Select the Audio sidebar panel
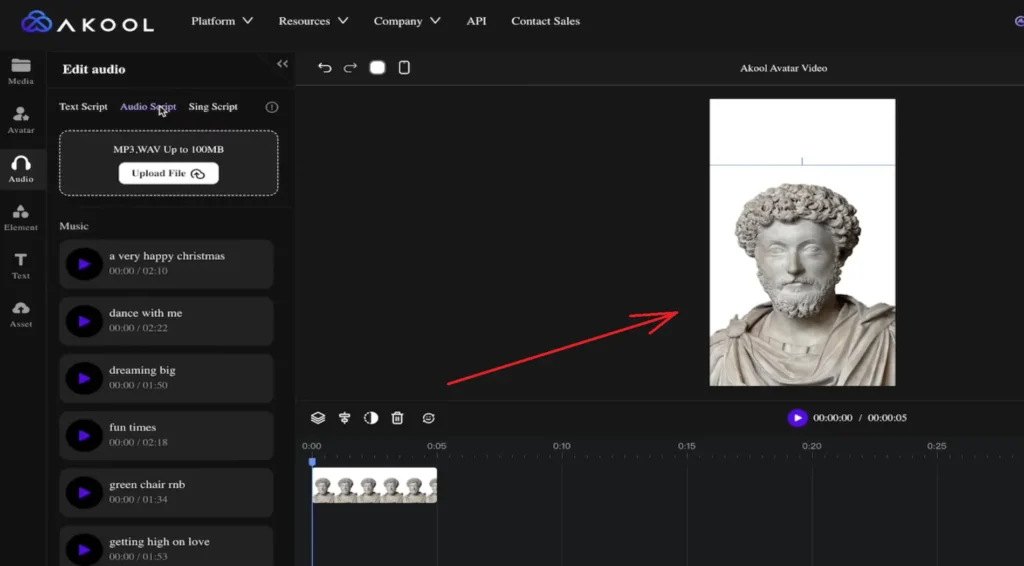The width and height of the screenshot is (1024, 566). pyautogui.click(x=21, y=169)
